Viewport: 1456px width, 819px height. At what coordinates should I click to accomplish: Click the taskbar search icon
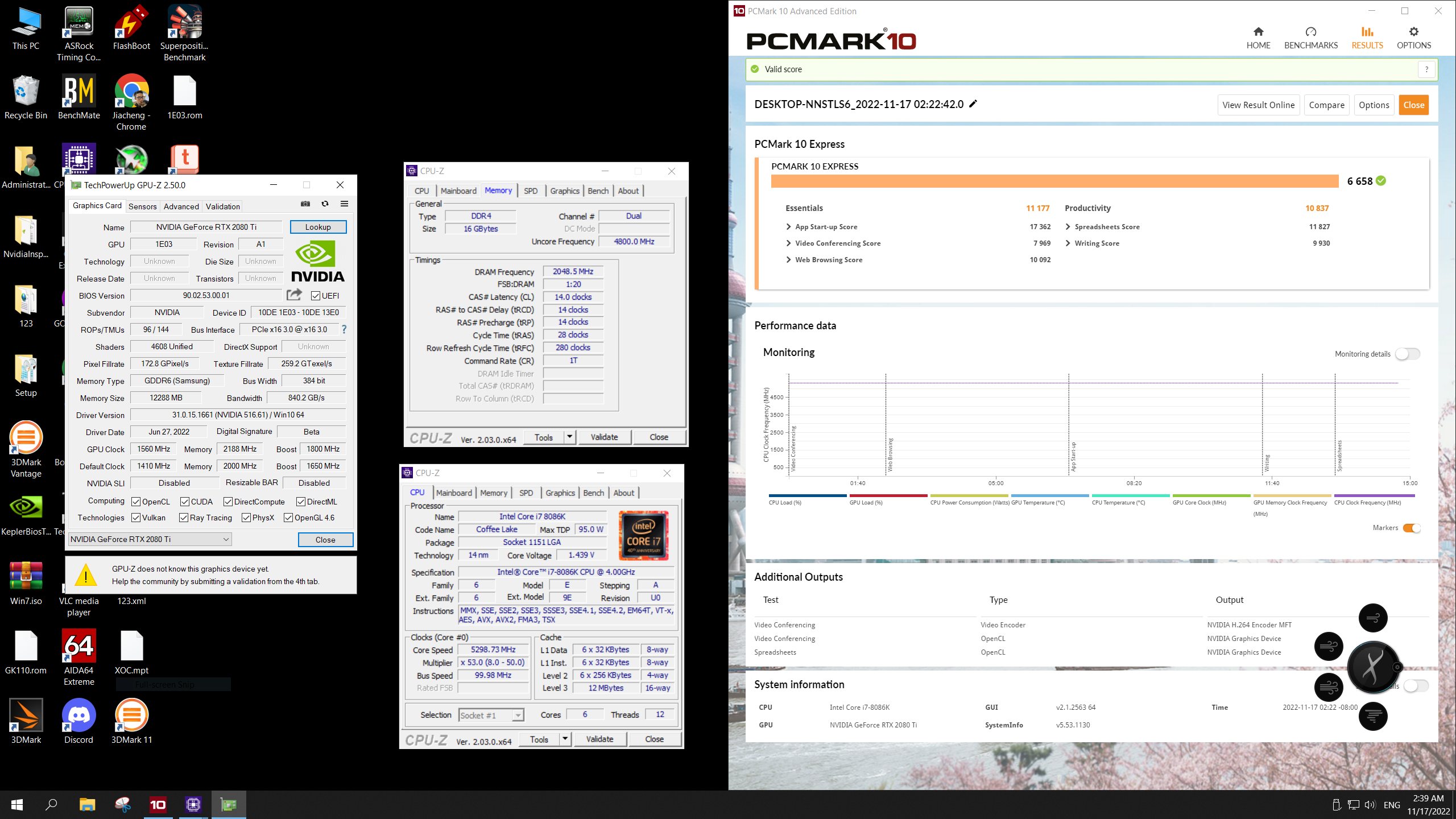click(x=52, y=804)
